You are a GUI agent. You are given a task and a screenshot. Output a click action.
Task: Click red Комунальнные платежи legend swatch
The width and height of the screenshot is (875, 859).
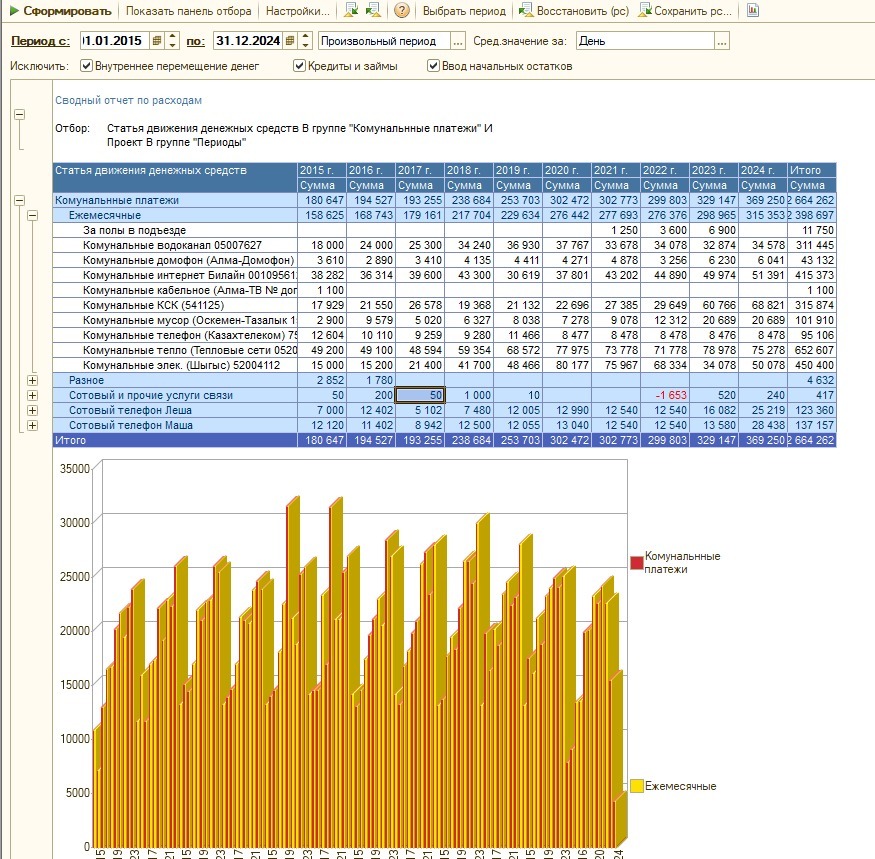[636, 563]
